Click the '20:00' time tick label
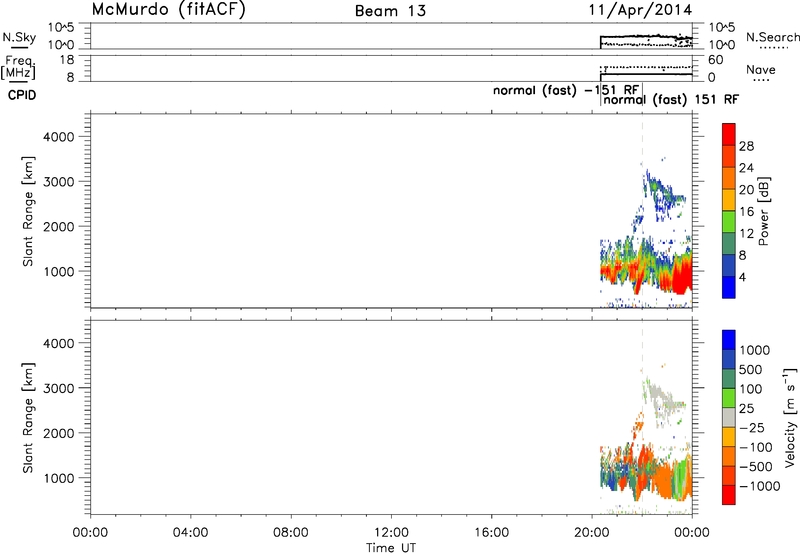 [592, 533]
